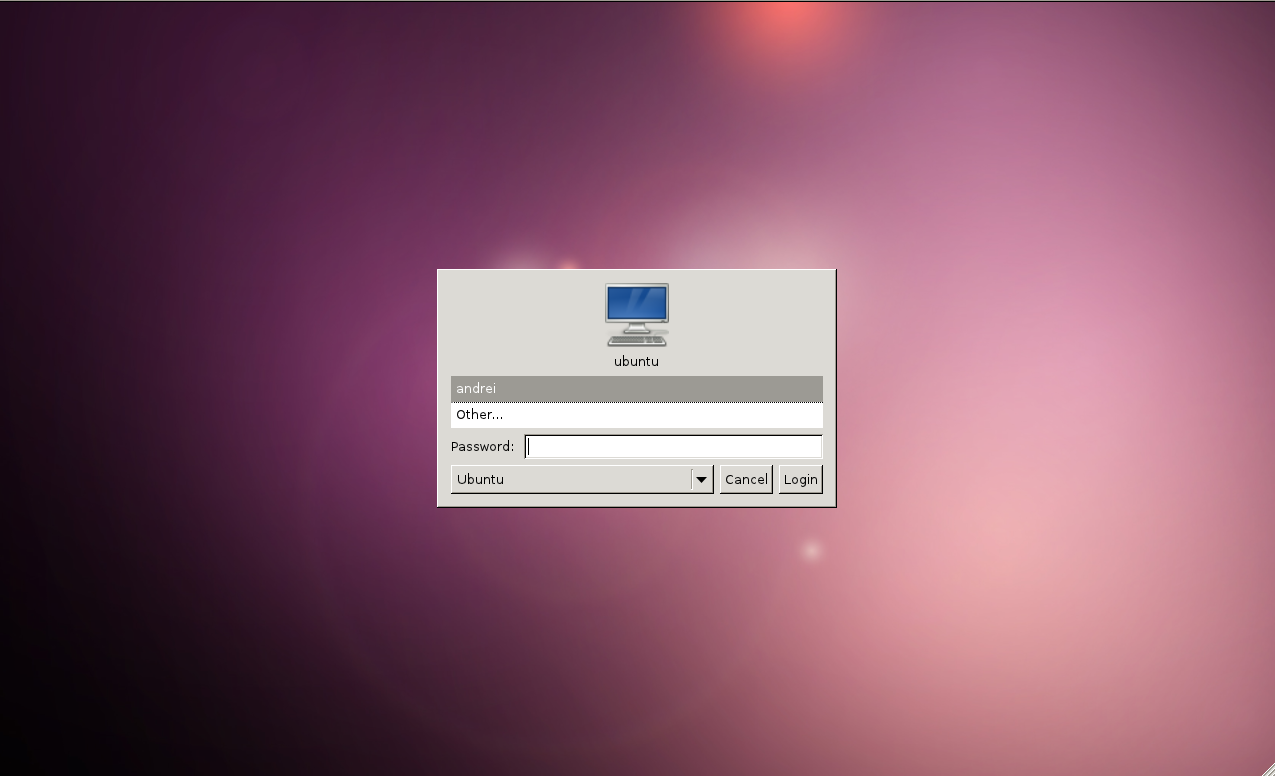
Task: Choose the Other... login option
Action: pos(636,415)
